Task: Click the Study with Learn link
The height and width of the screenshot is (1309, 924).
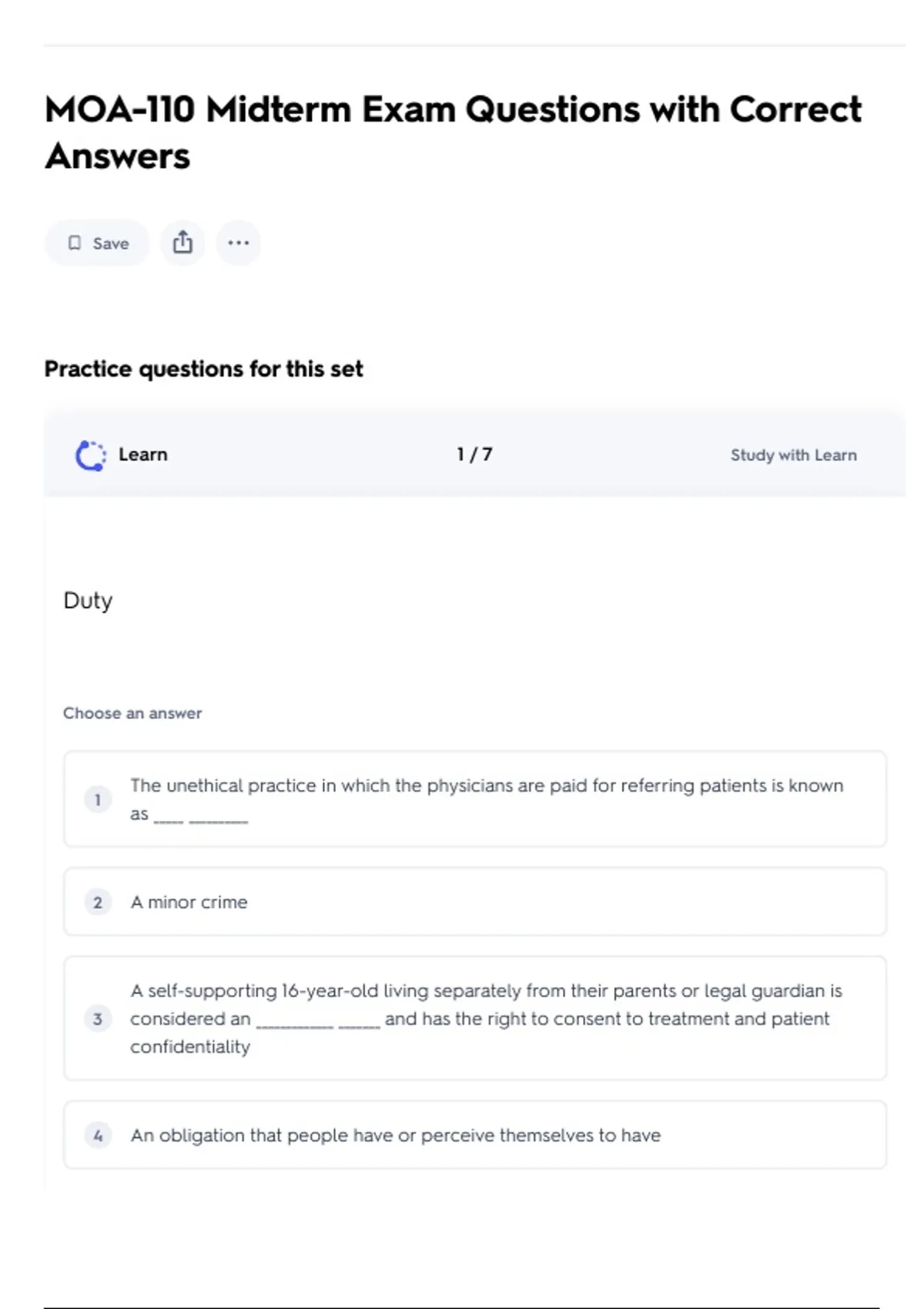Action: (793, 455)
